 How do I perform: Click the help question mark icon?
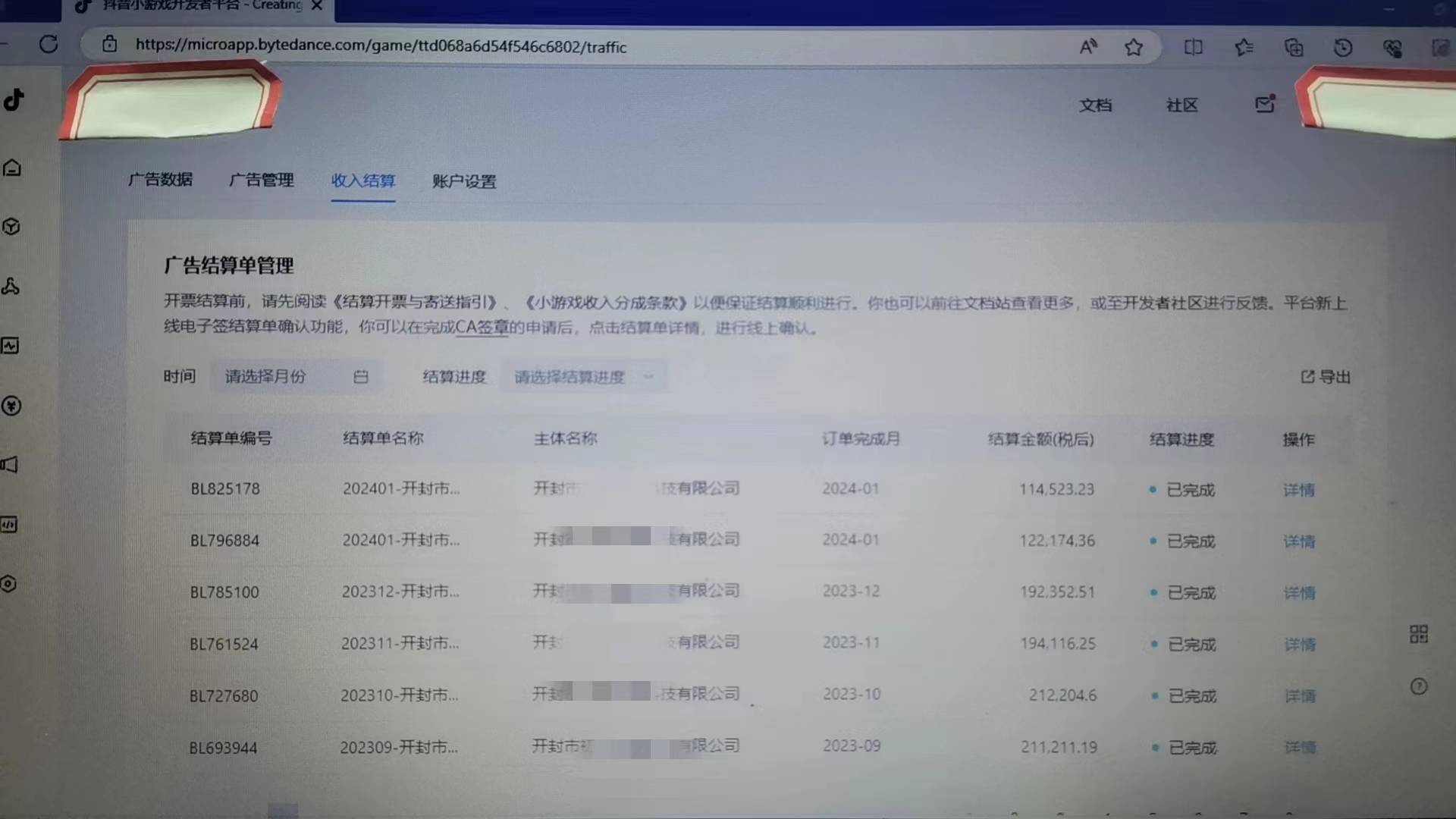click(x=1419, y=687)
